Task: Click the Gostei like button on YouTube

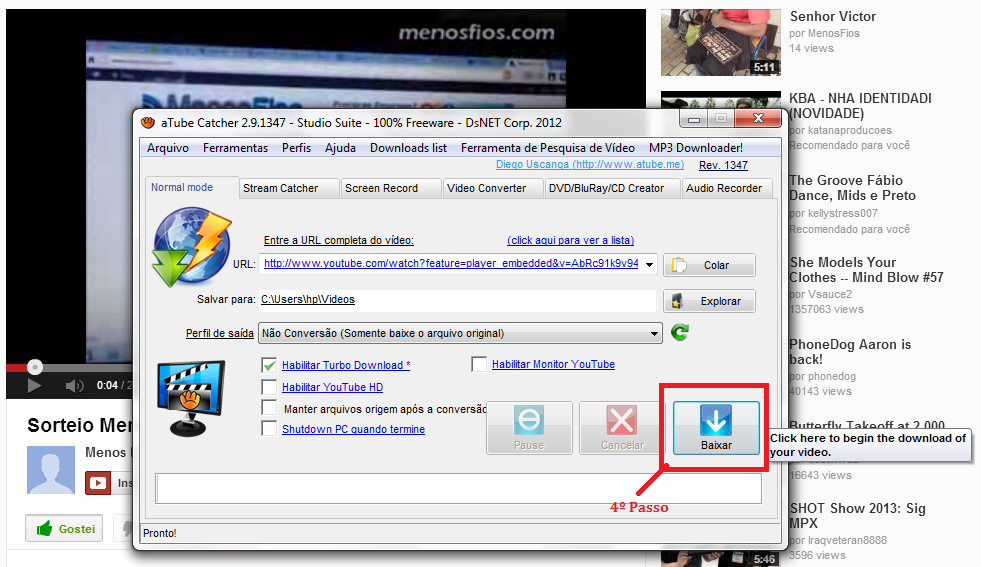Action: pos(64,529)
